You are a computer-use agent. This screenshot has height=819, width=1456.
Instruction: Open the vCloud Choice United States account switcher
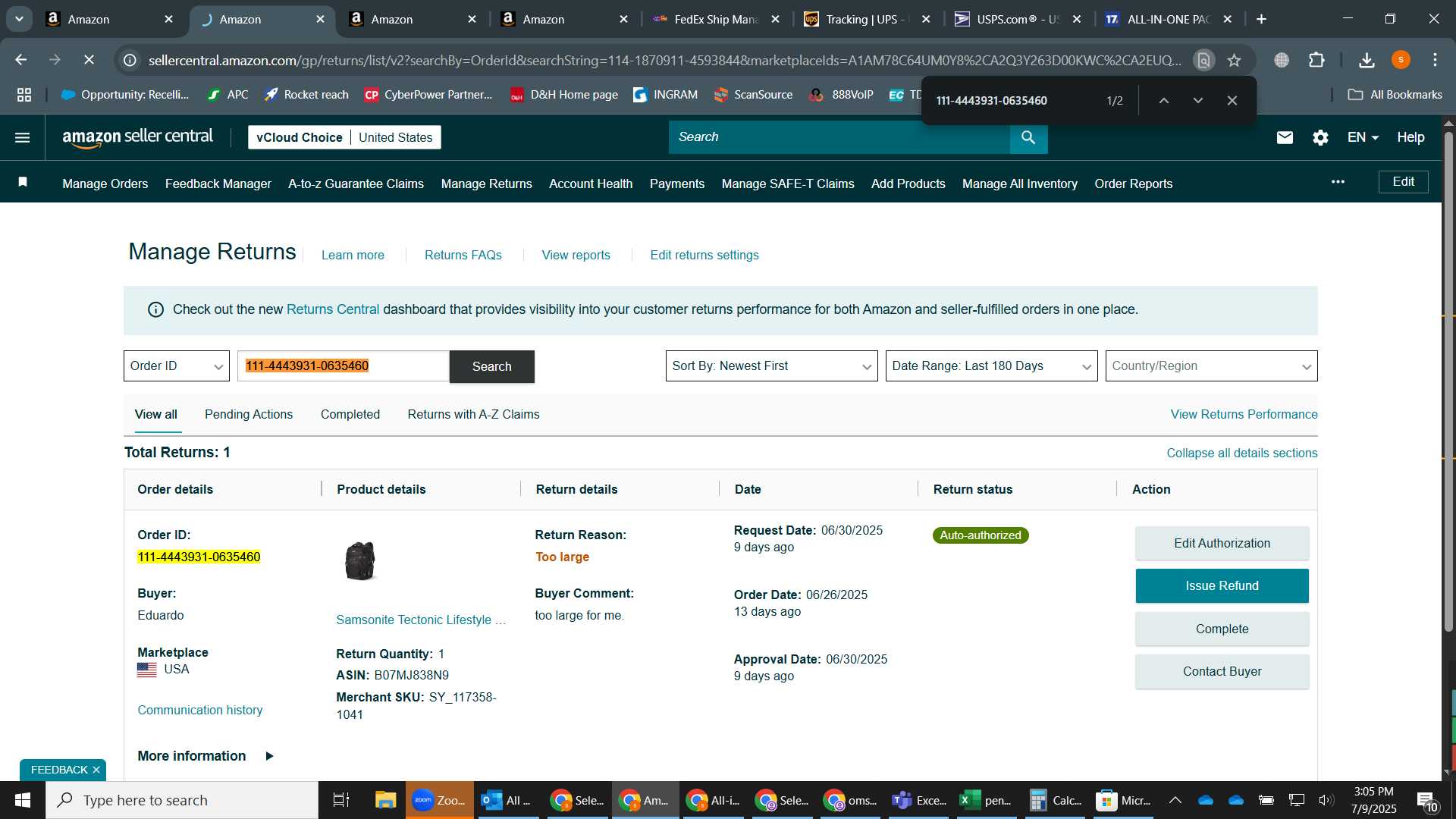click(x=344, y=137)
